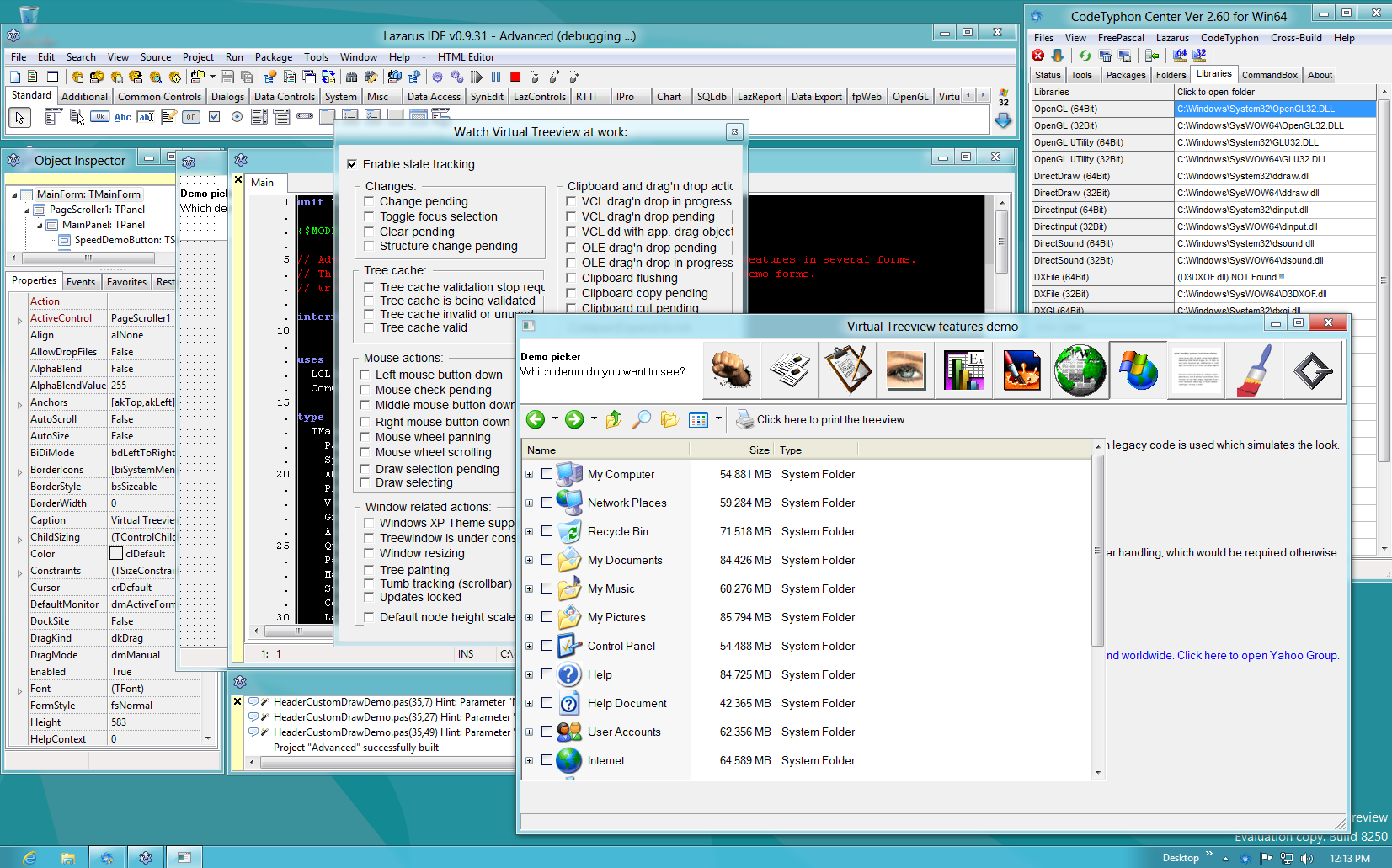Click the Pause icon in Lazarus toolbar
This screenshot has width=1392, height=868.
(x=496, y=77)
